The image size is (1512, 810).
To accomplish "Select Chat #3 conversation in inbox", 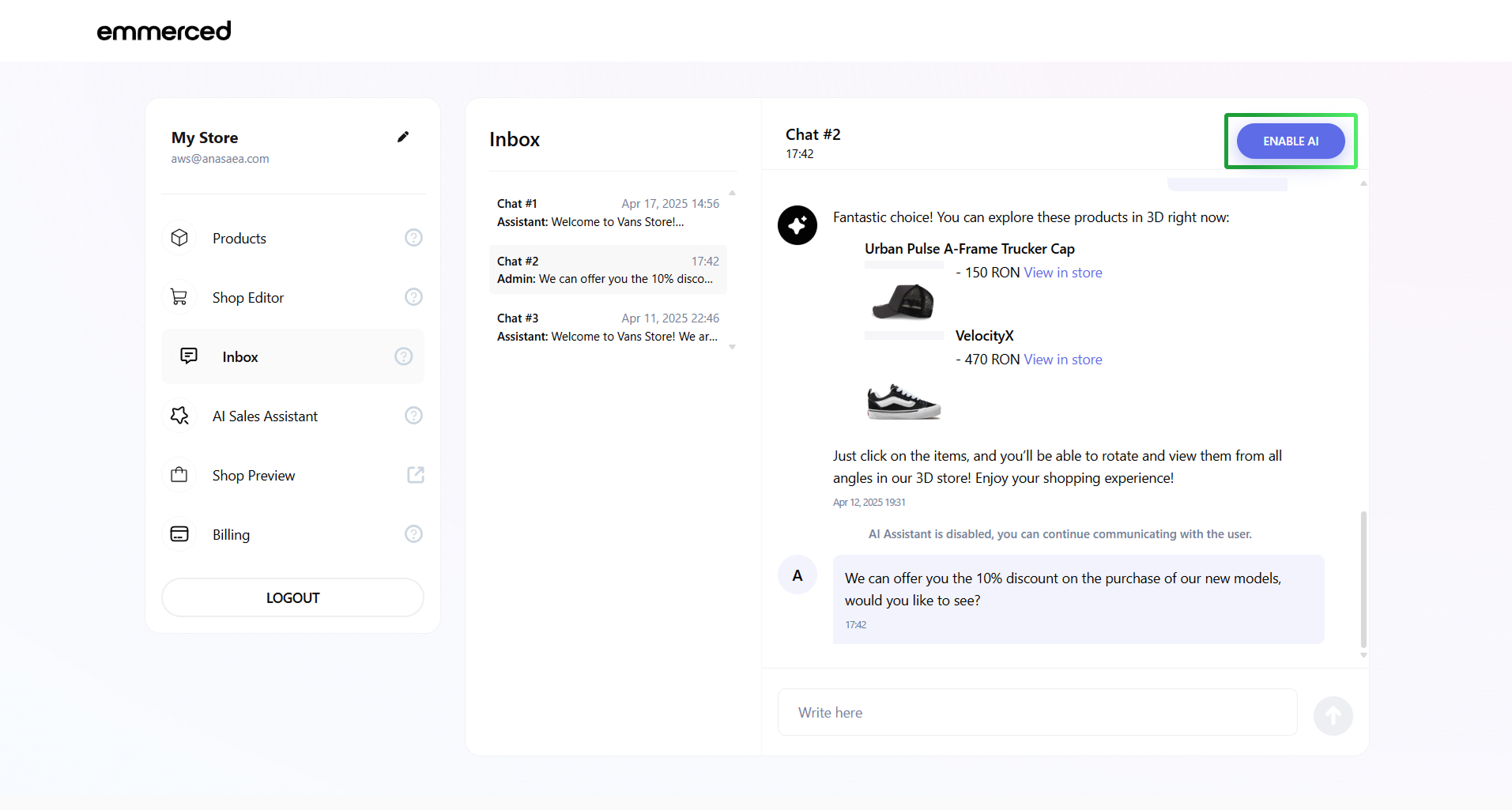I will [x=607, y=327].
